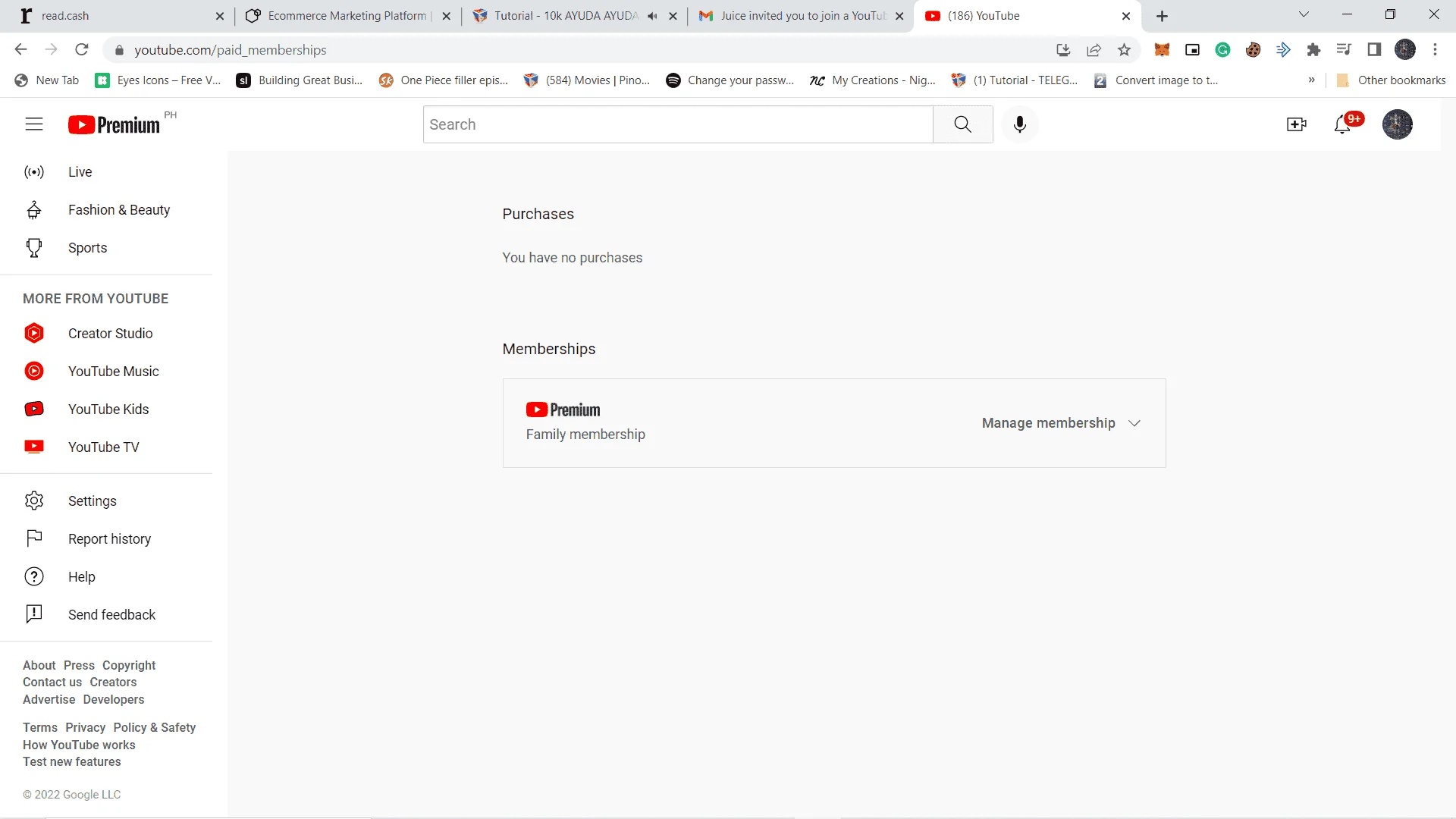Click the Send feedback icon
The width and height of the screenshot is (1456, 819).
pyautogui.click(x=34, y=614)
